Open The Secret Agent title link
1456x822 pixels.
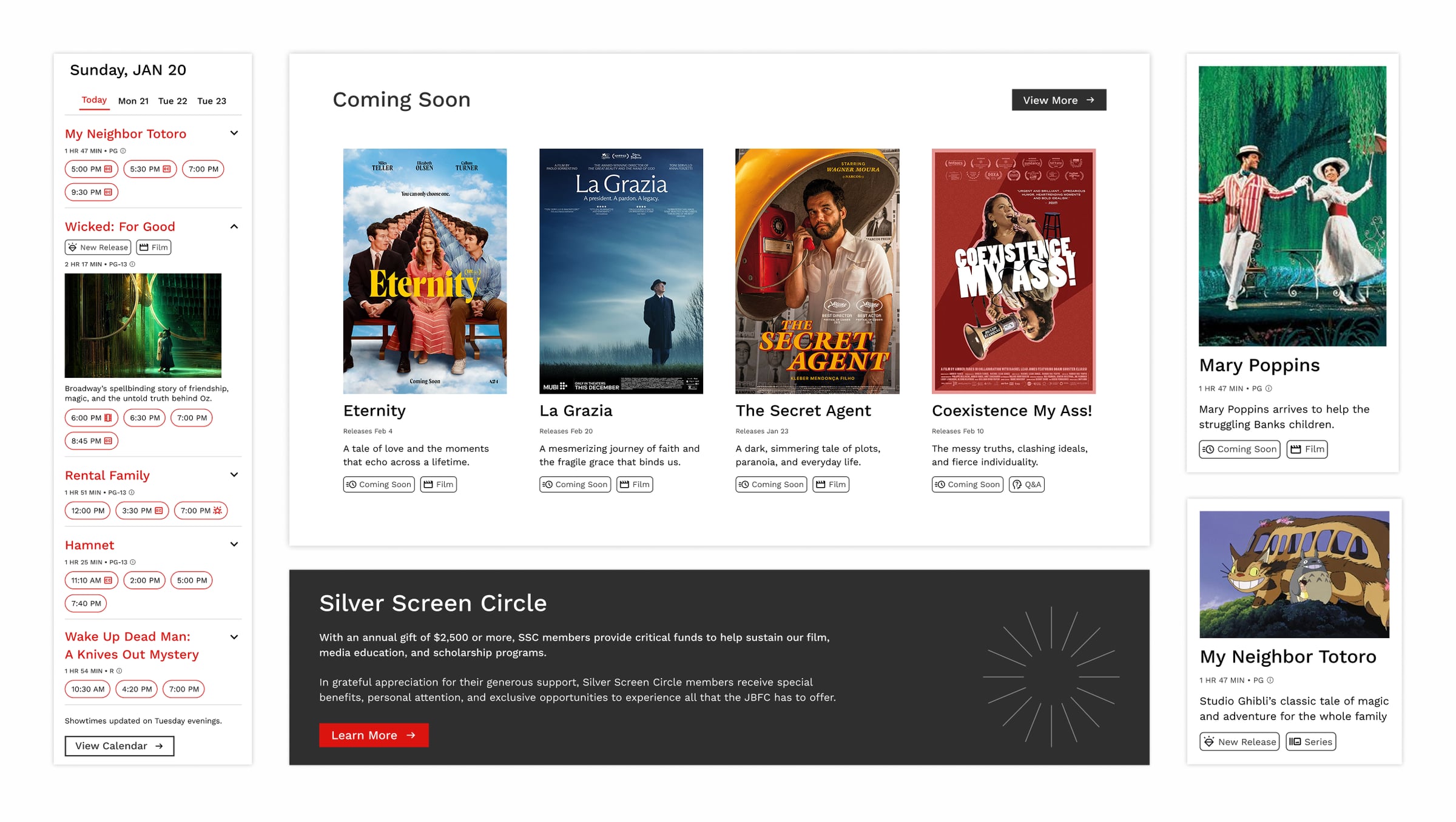[x=803, y=411]
